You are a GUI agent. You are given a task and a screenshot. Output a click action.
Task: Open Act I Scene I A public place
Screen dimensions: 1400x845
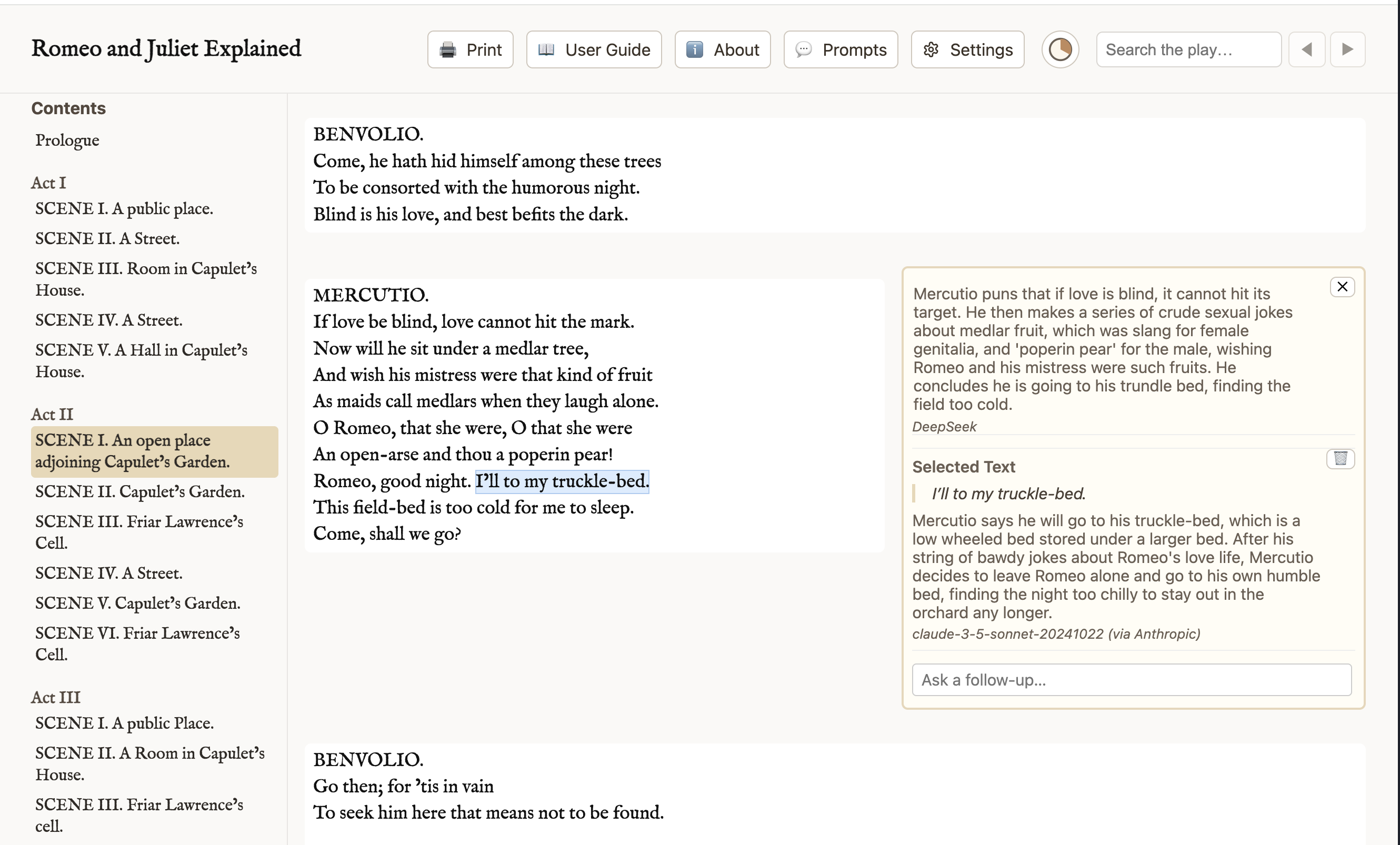(x=124, y=209)
